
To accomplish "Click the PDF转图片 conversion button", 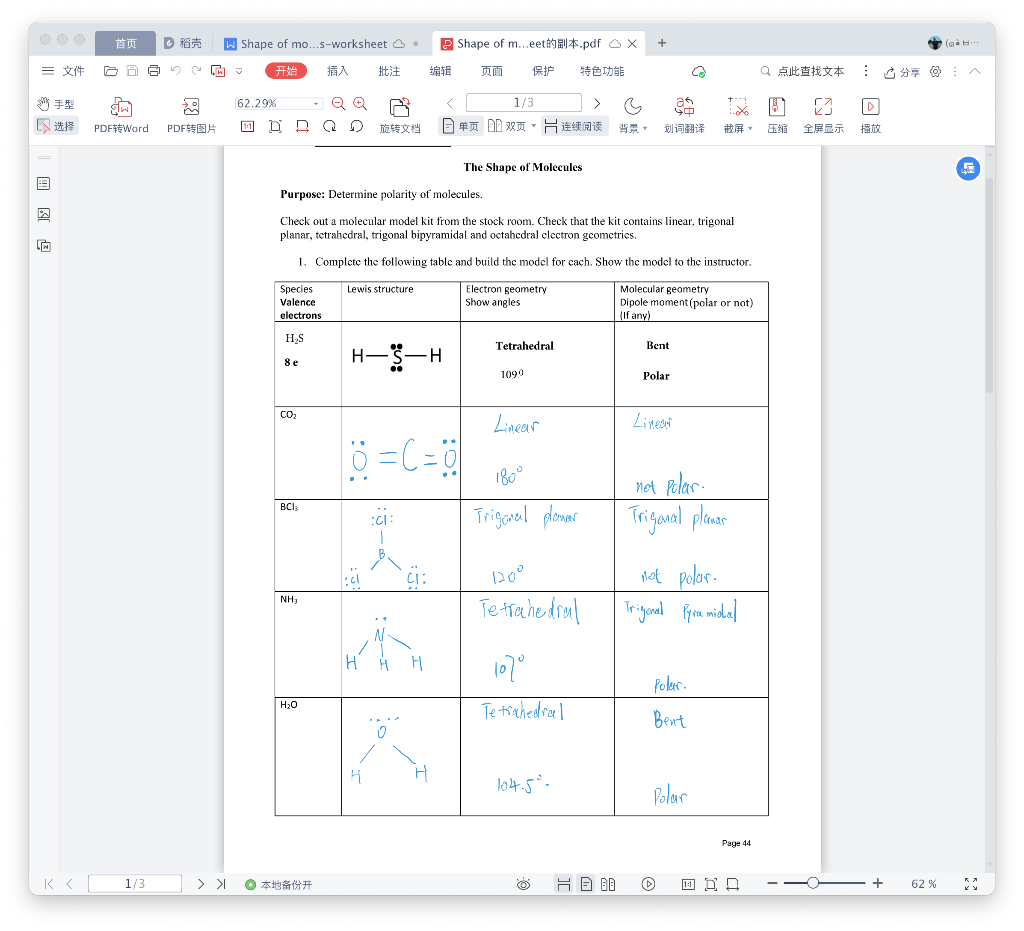I will [x=191, y=115].
